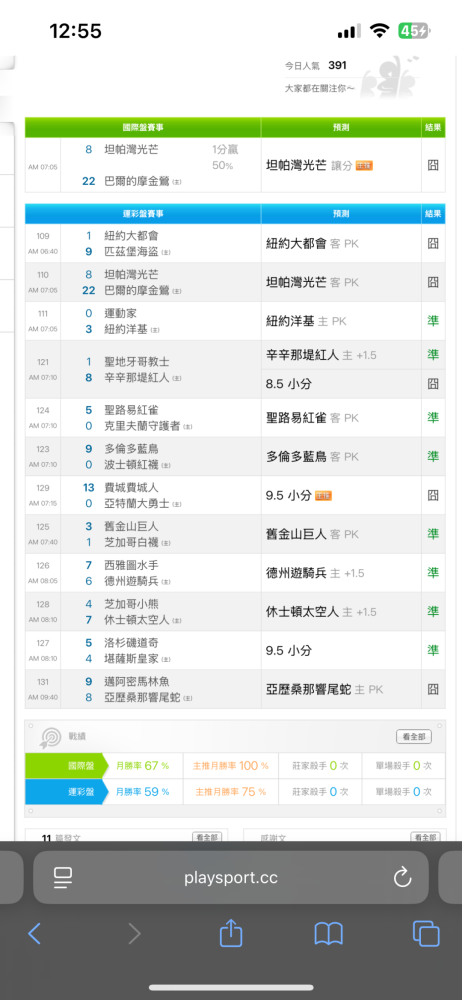Click 匹茲堡海盜 team name
This screenshot has height=1000, width=462.
point(130,251)
